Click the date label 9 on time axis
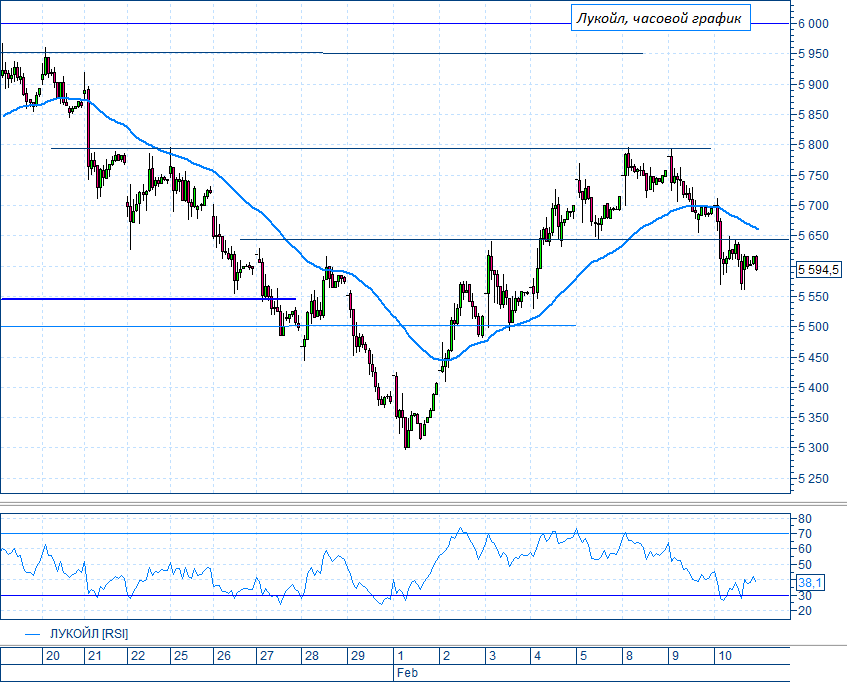This screenshot has width=847, height=684. tap(675, 656)
